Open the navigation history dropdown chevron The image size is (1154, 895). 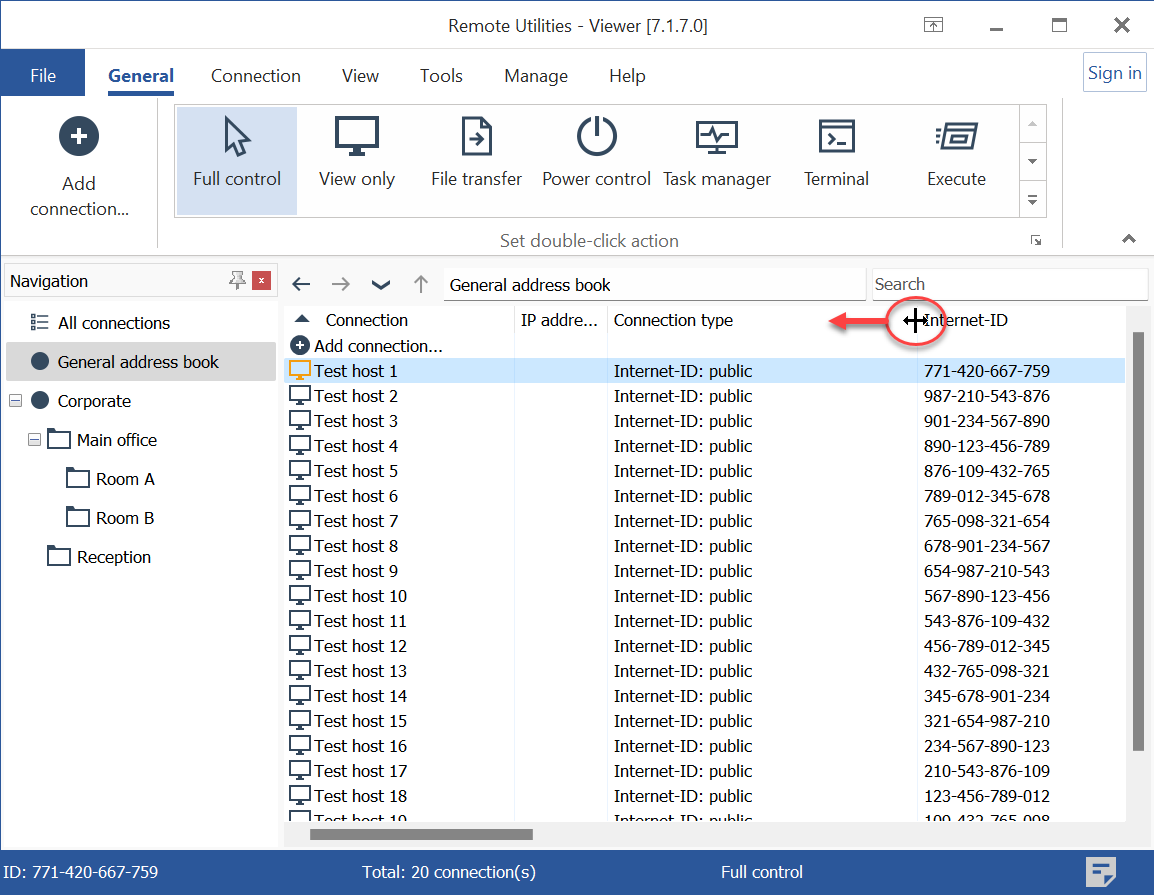coord(381,285)
